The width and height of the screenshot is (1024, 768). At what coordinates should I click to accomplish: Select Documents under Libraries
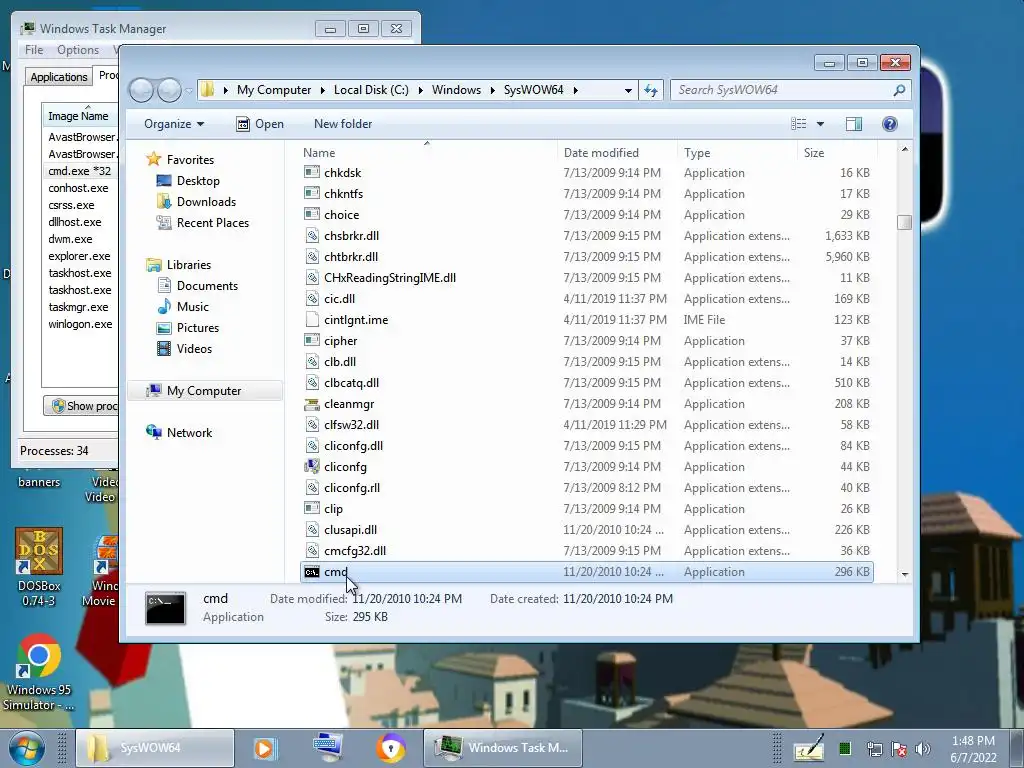click(x=207, y=286)
